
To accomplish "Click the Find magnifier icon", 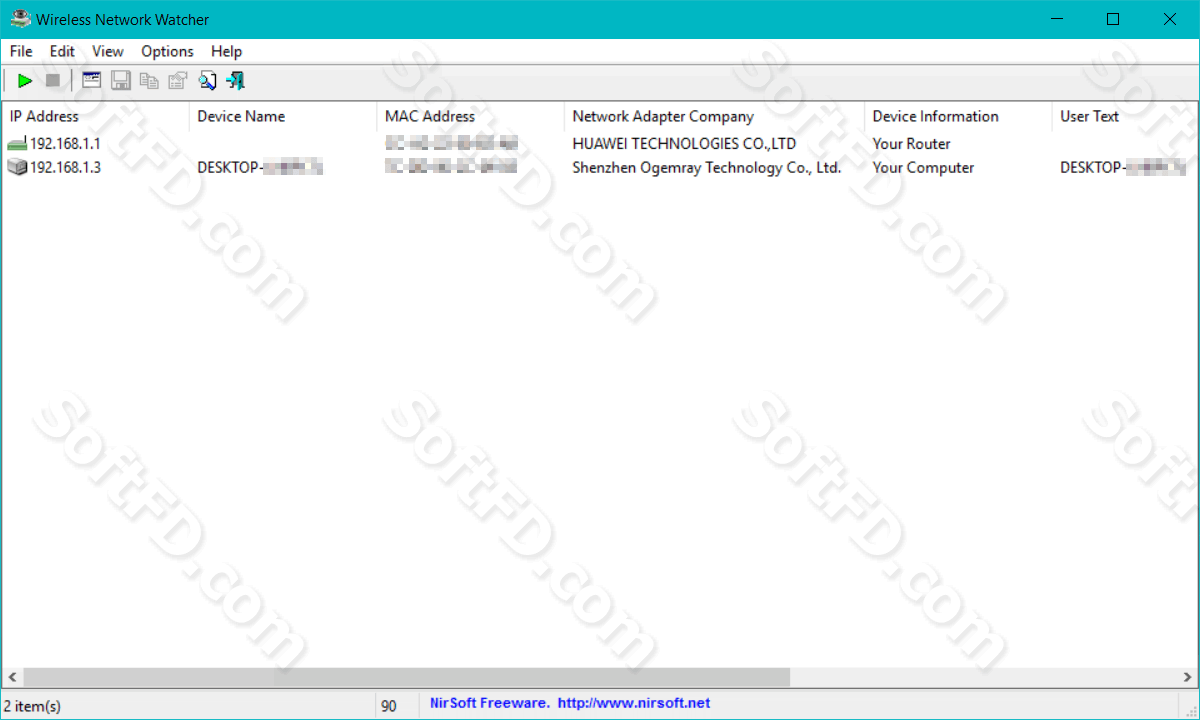I will [207, 81].
